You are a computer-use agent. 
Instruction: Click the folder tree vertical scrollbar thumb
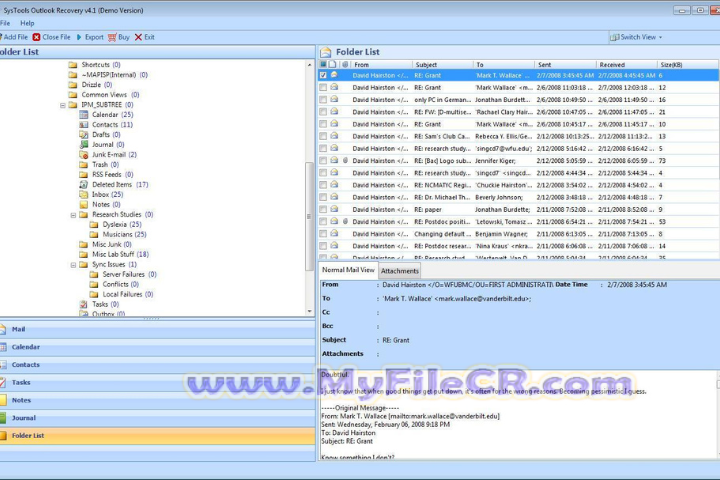click(309, 216)
